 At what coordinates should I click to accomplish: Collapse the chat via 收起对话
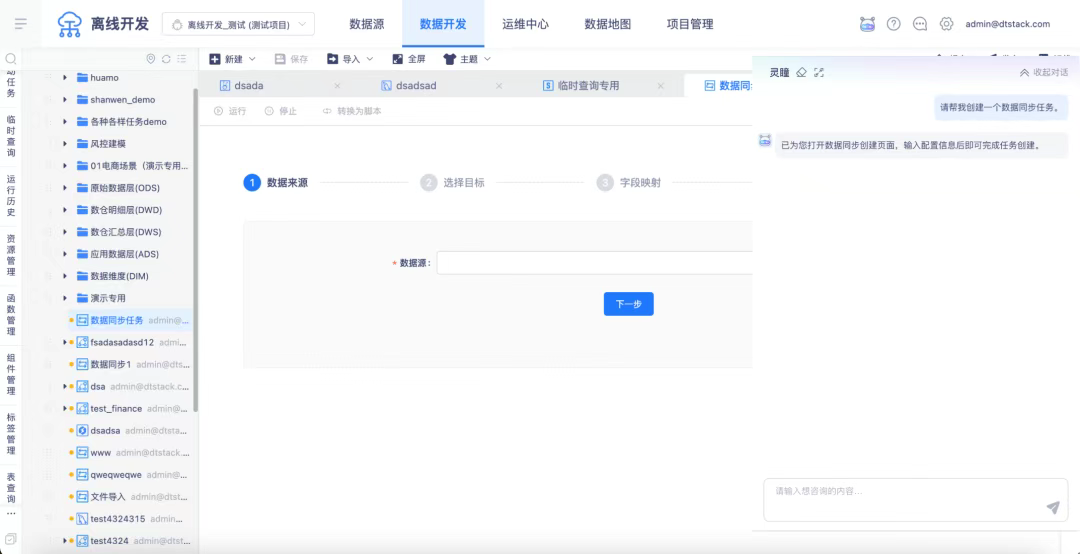[x=1043, y=73]
